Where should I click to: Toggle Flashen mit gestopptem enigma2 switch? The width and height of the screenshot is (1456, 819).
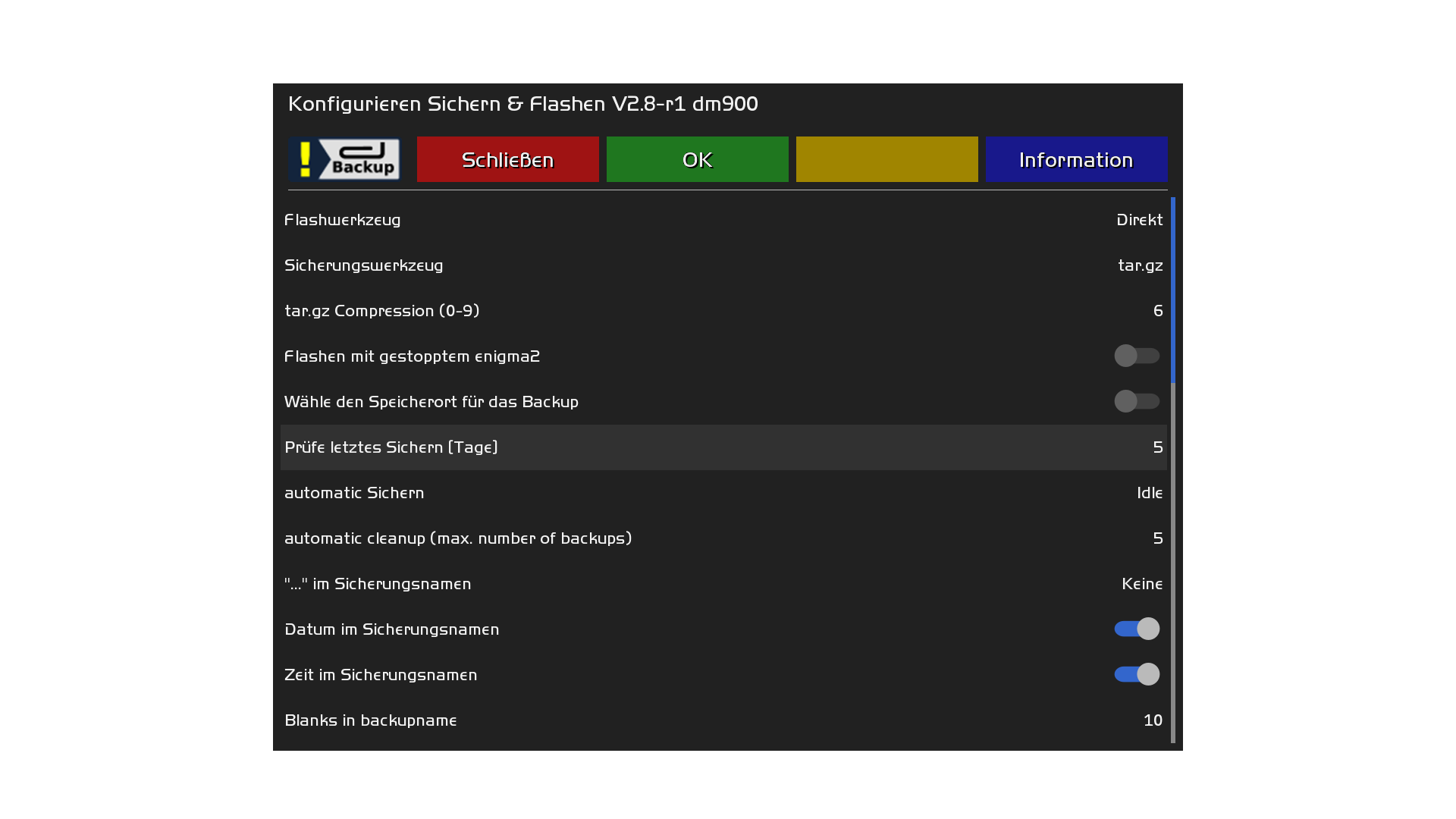(1136, 356)
